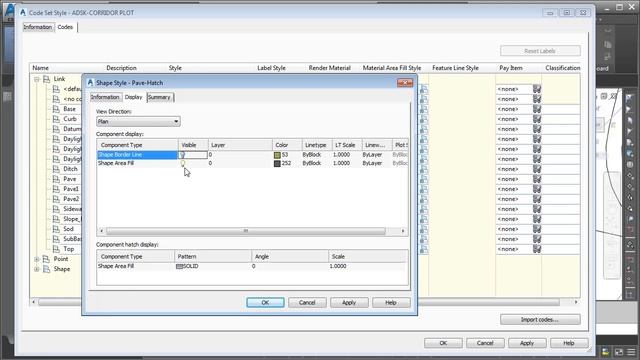Open AutoCAD status bar customization menu icon
Screen dimensions: 640x360
coord(631,351)
